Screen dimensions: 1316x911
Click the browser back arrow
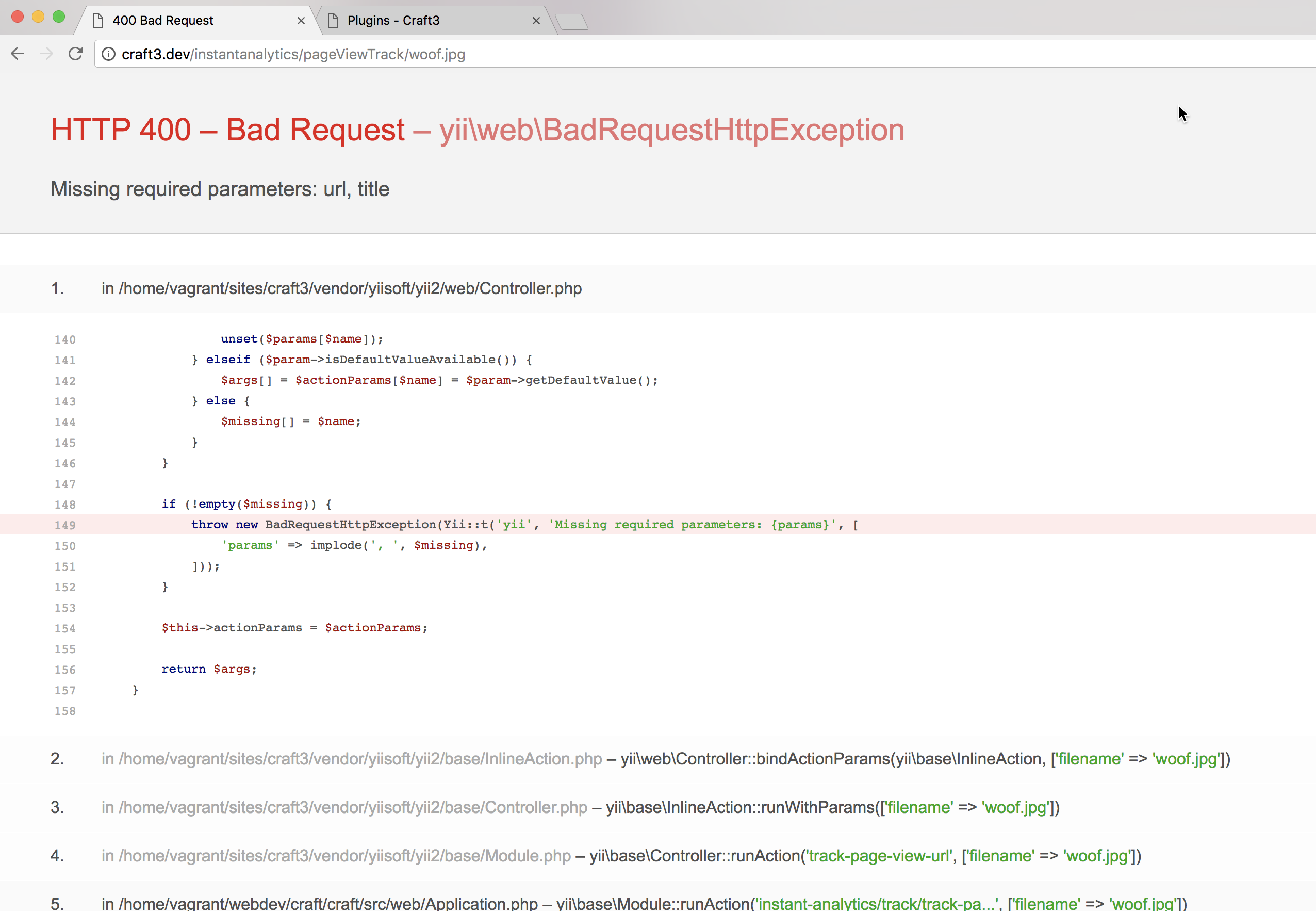click(x=18, y=54)
